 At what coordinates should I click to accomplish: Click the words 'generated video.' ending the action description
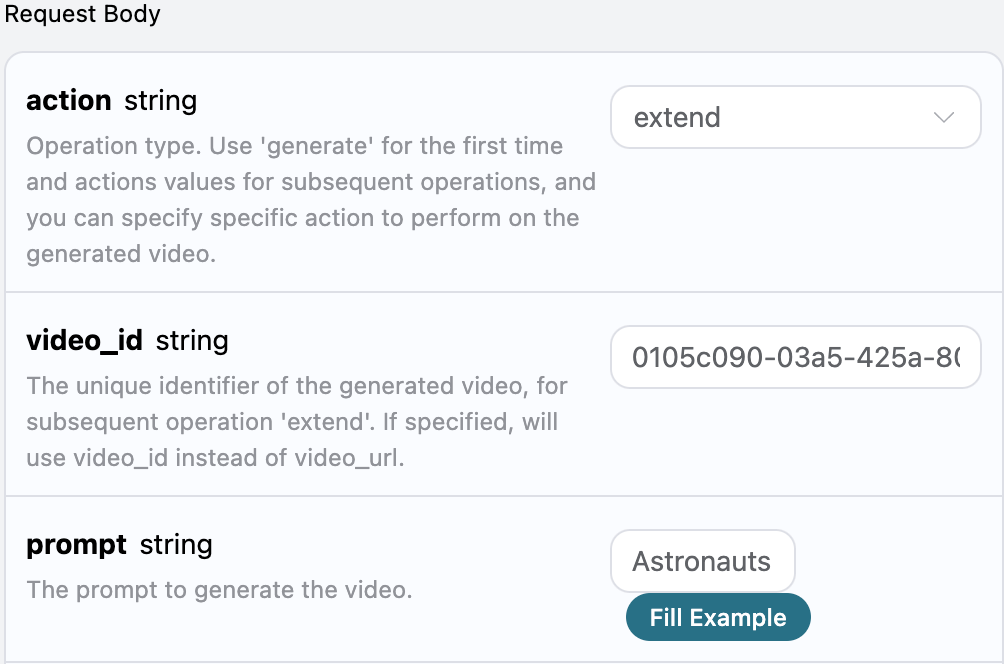coord(121,254)
